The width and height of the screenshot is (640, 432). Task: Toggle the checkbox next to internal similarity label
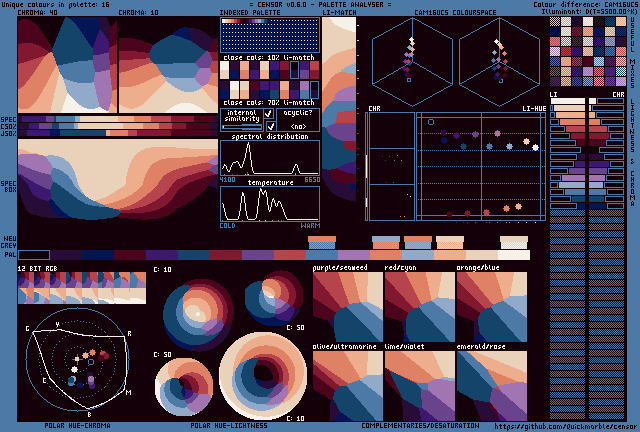pyautogui.click(x=269, y=113)
